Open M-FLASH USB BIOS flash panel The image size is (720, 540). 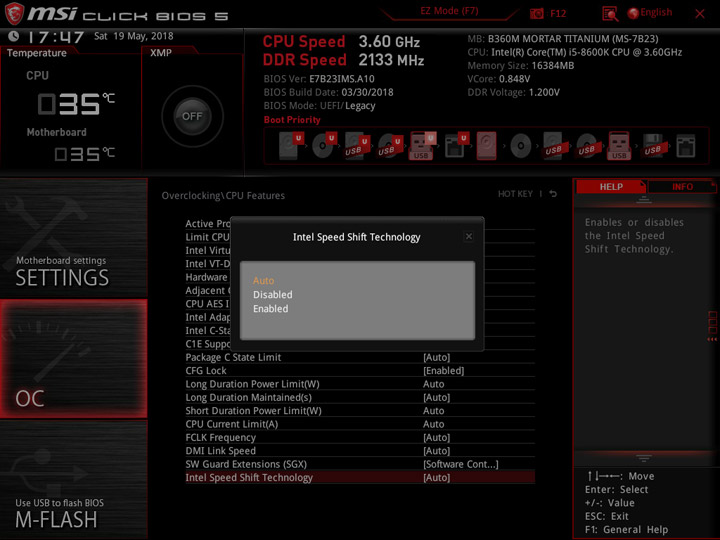[x=73, y=480]
